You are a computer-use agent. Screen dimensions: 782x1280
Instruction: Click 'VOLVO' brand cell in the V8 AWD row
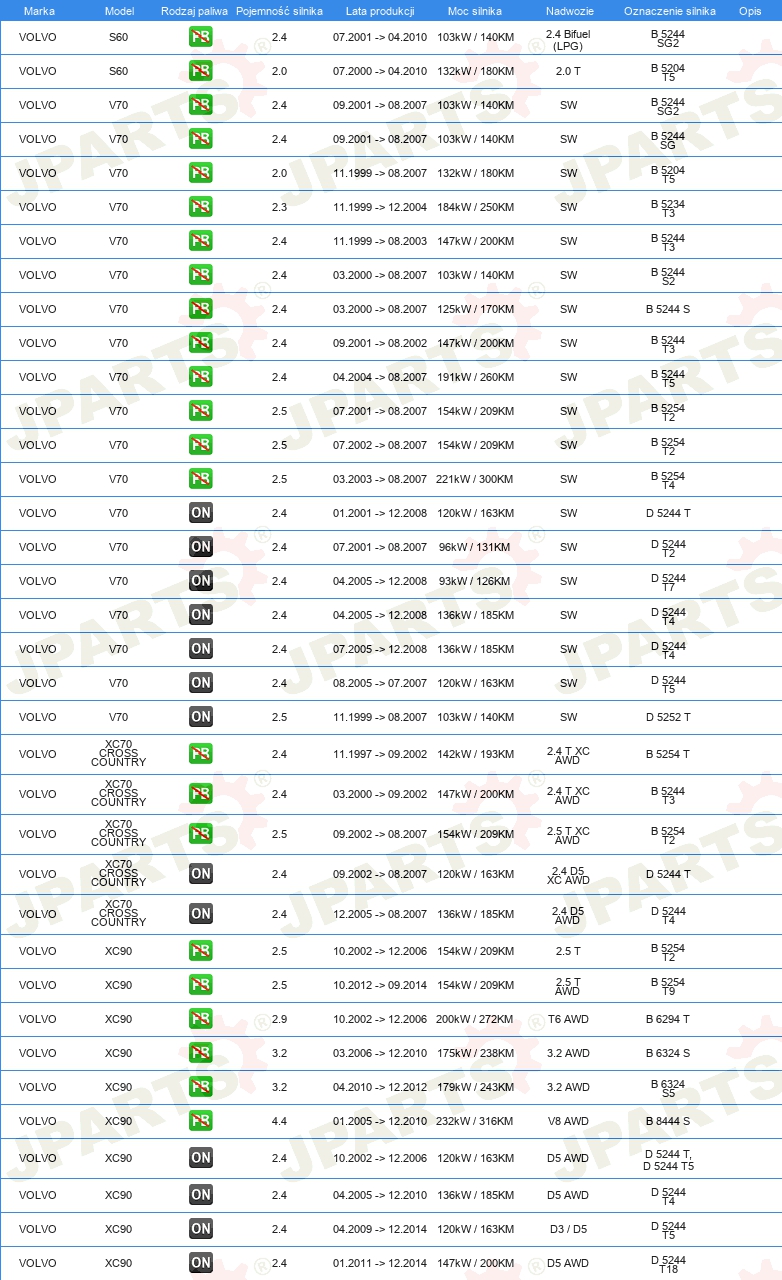38,1121
